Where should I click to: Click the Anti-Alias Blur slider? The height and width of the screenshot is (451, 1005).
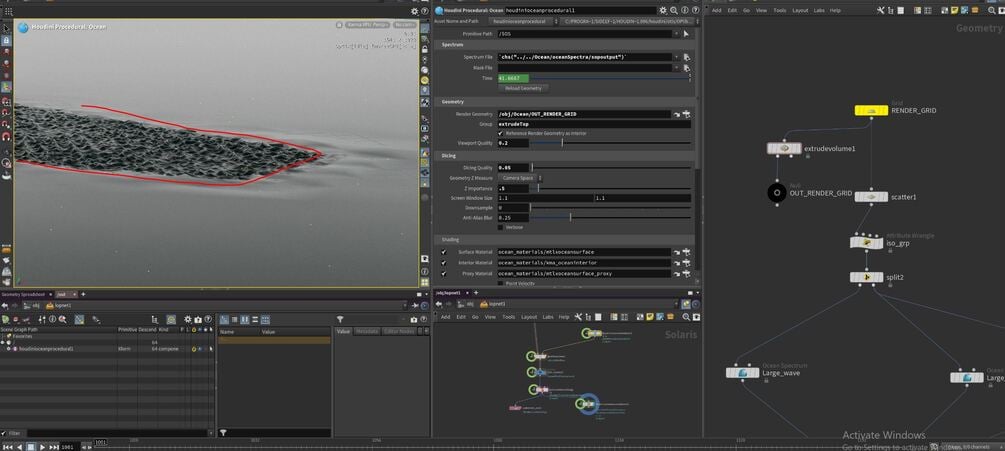(x=611, y=218)
